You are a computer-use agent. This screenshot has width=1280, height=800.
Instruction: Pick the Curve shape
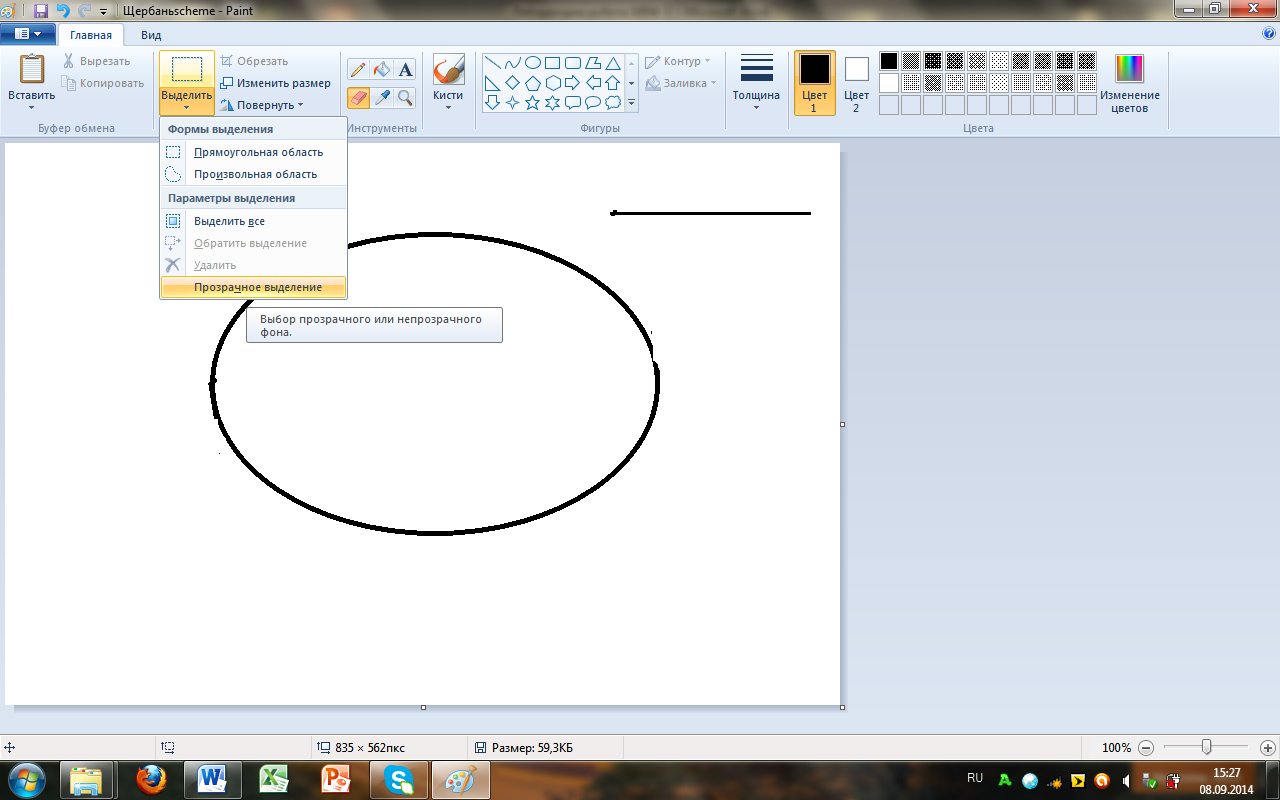click(513, 63)
